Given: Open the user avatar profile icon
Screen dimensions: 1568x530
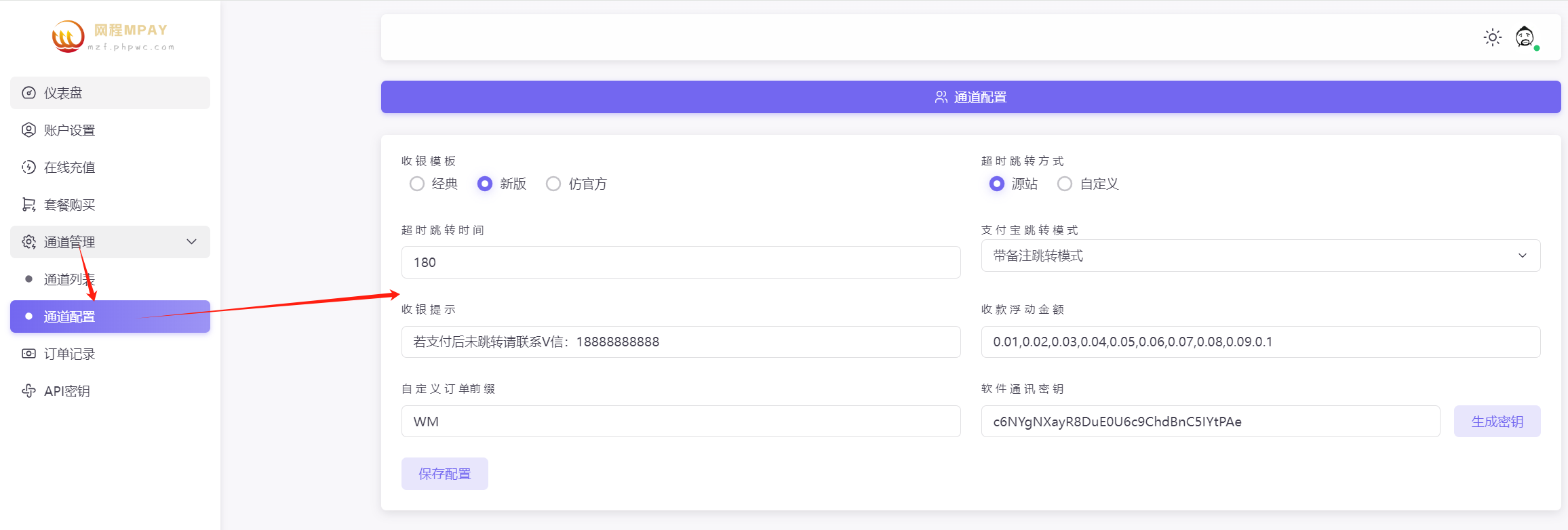Looking at the screenshot, I should 1525,37.
